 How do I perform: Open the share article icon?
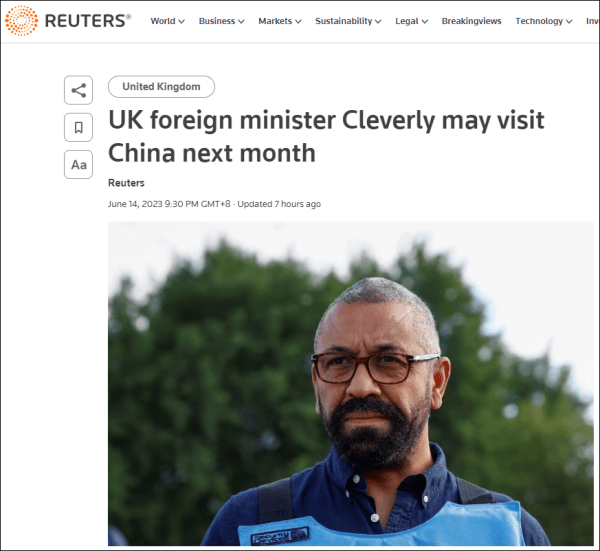click(x=78, y=90)
